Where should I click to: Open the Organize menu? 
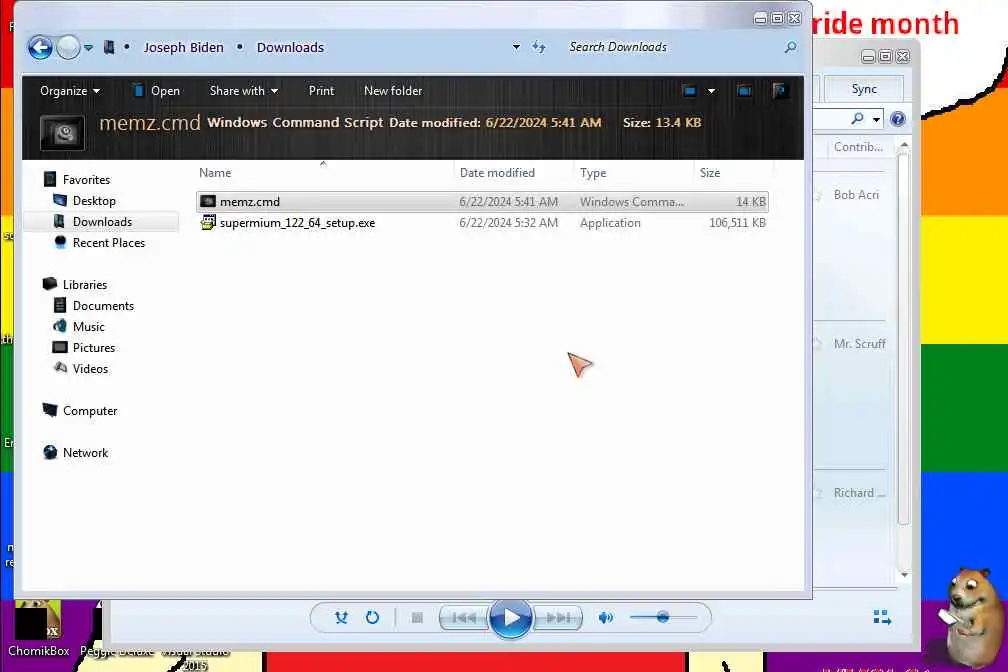tap(69, 91)
